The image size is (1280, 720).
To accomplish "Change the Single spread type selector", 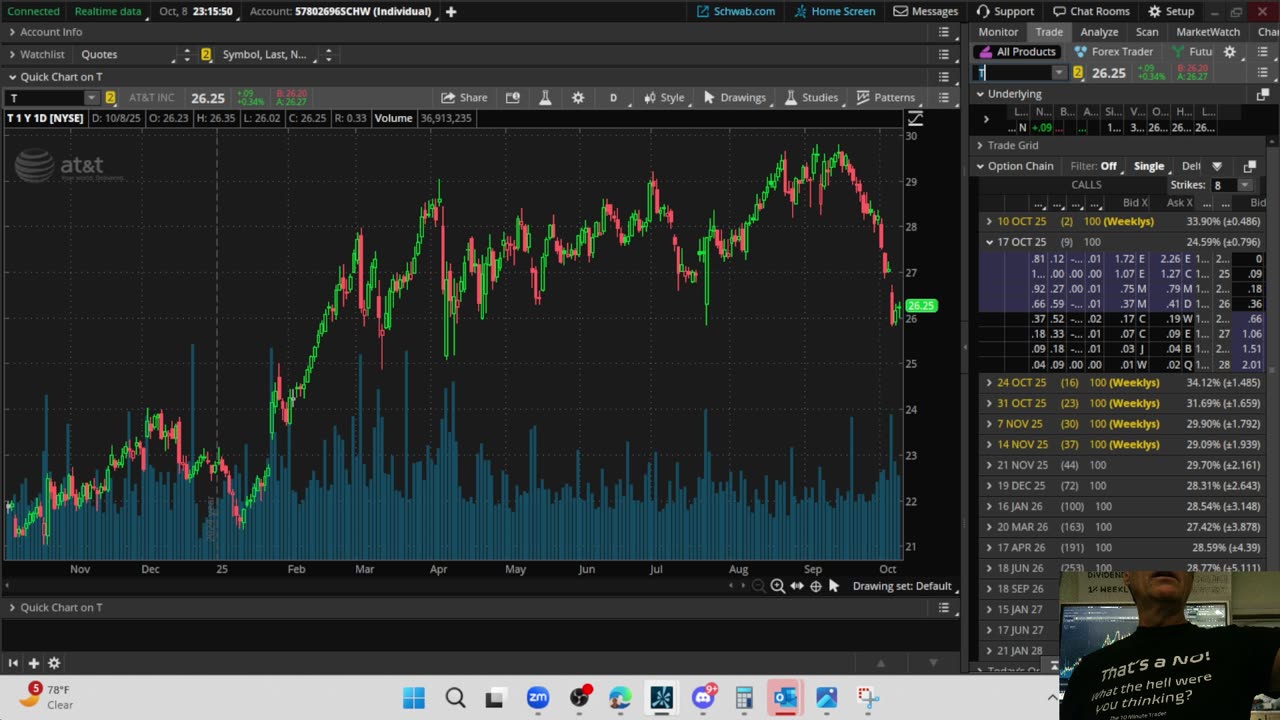I will tap(1149, 166).
